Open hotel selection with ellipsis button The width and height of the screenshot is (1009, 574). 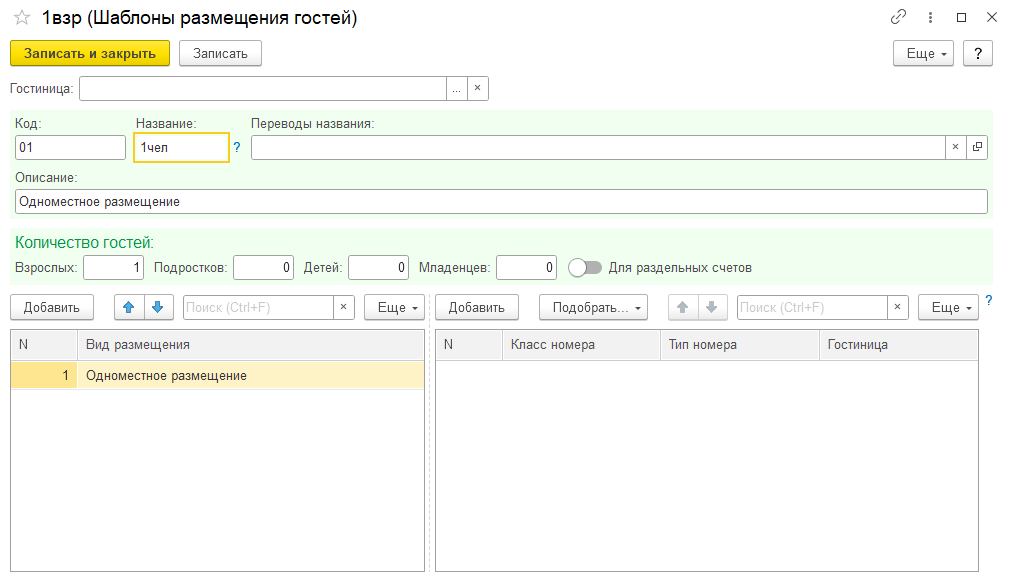coord(456,88)
